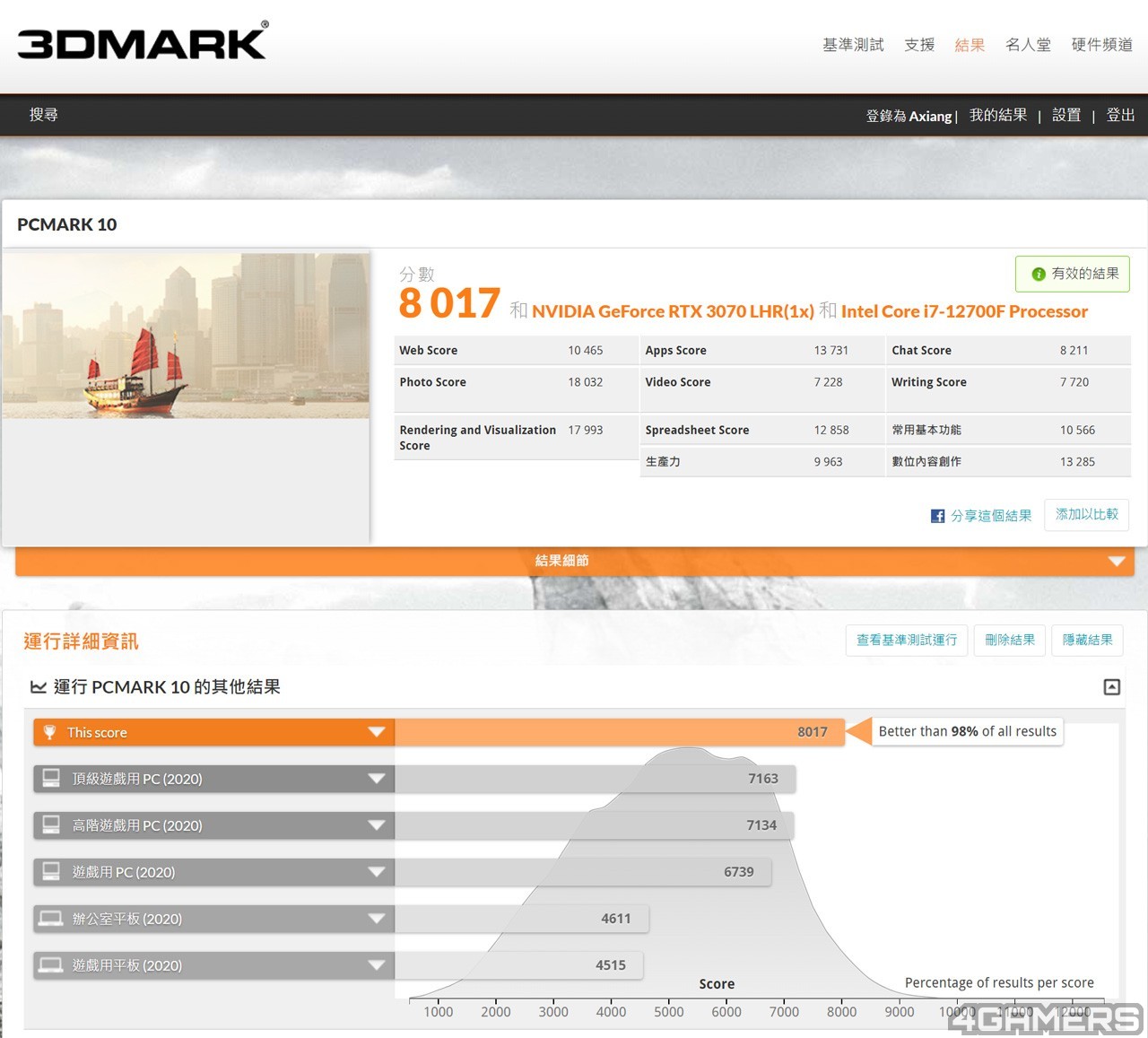Image resolution: width=1148 pixels, height=1038 pixels.
Task: Click desktop icon for 頂級遊戲用 PC (2020)
Action: pyautogui.click(x=51, y=778)
